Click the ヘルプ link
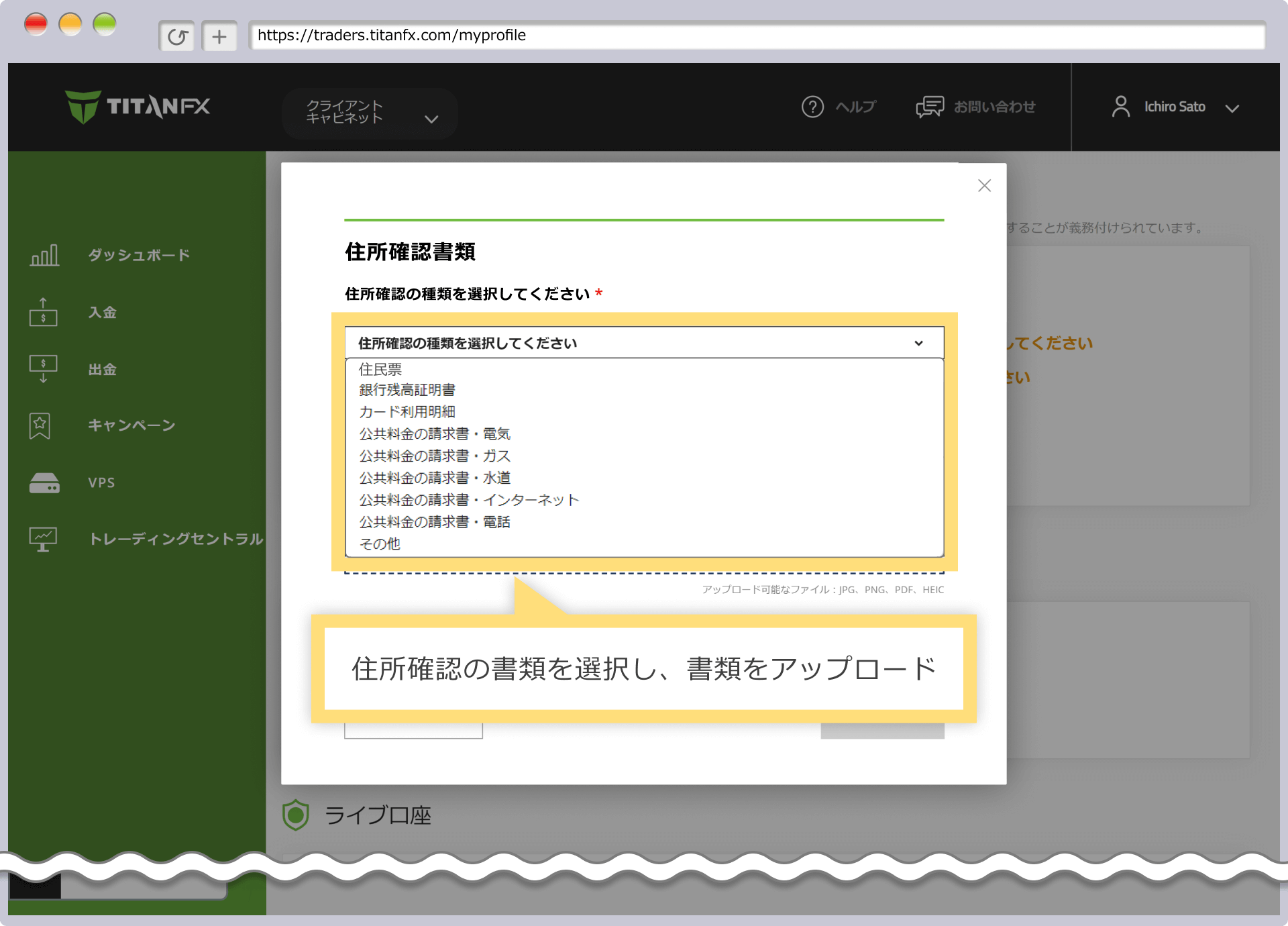The width and height of the screenshot is (1288, 926). [x=855, y=107]
